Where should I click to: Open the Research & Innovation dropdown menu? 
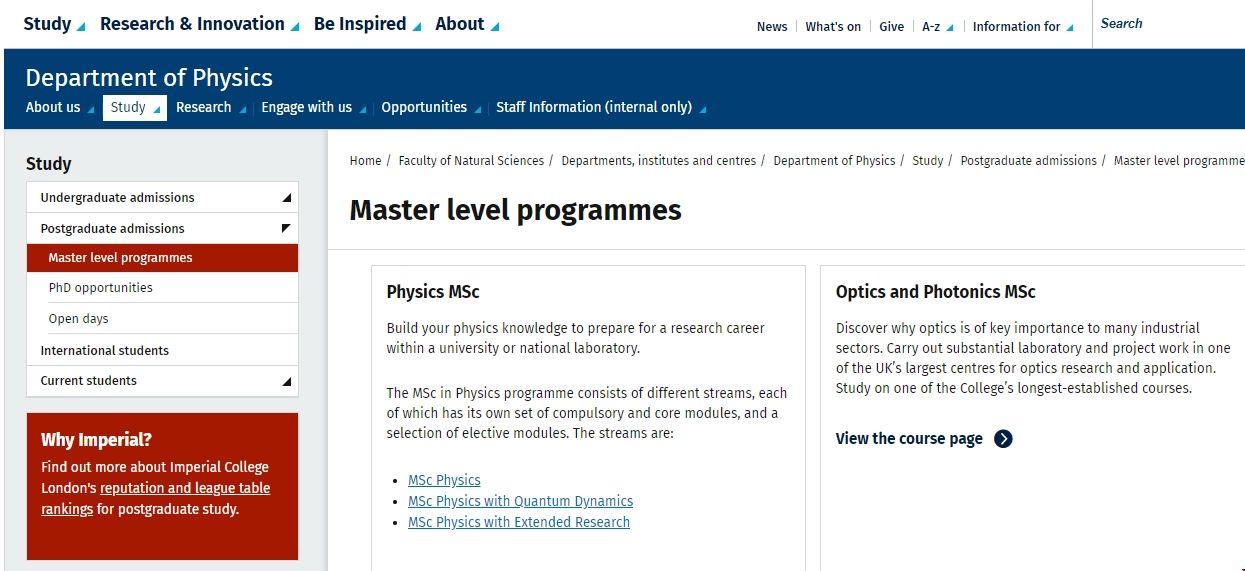(199, 24)
